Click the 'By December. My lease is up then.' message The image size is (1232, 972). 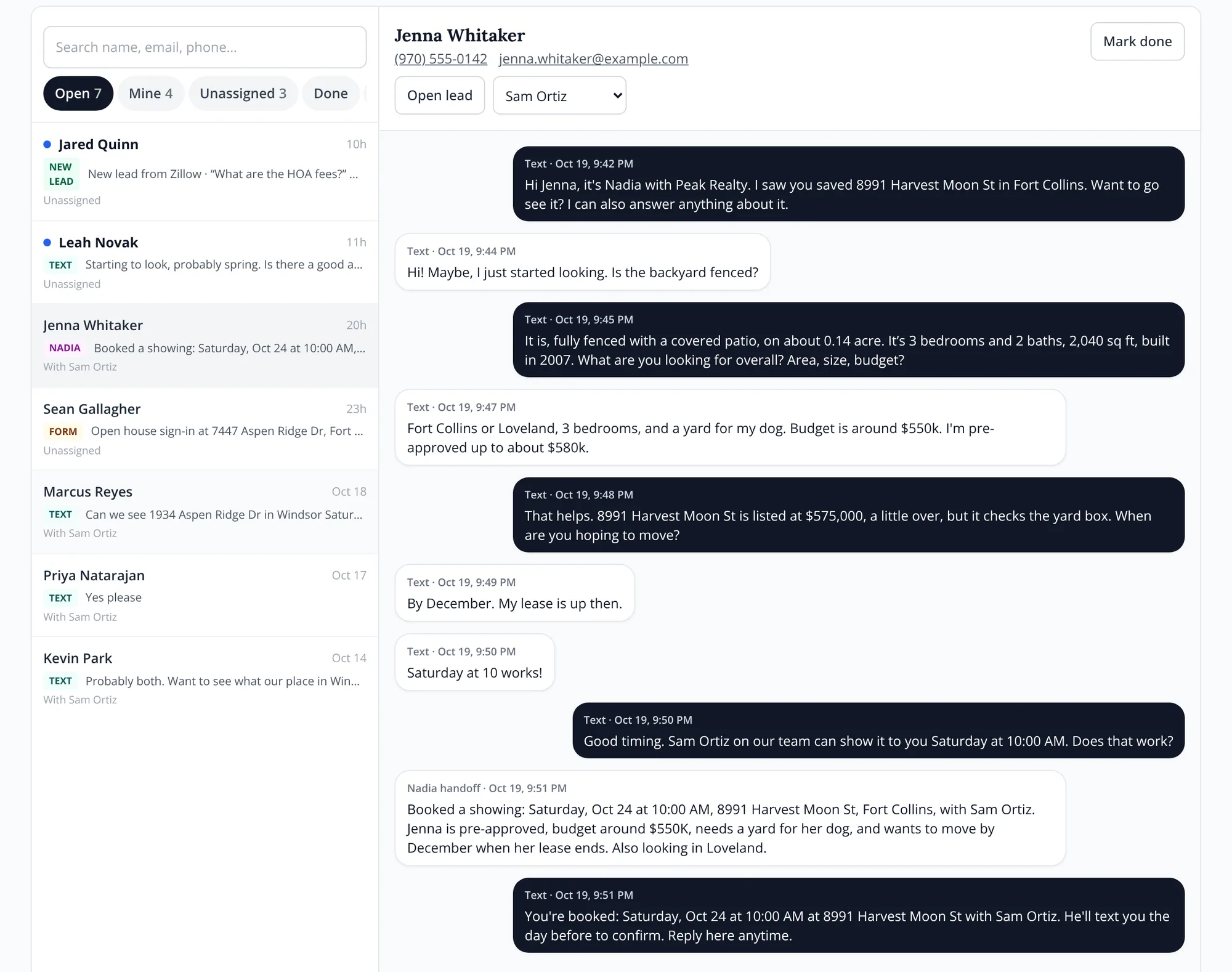point(514,593)
